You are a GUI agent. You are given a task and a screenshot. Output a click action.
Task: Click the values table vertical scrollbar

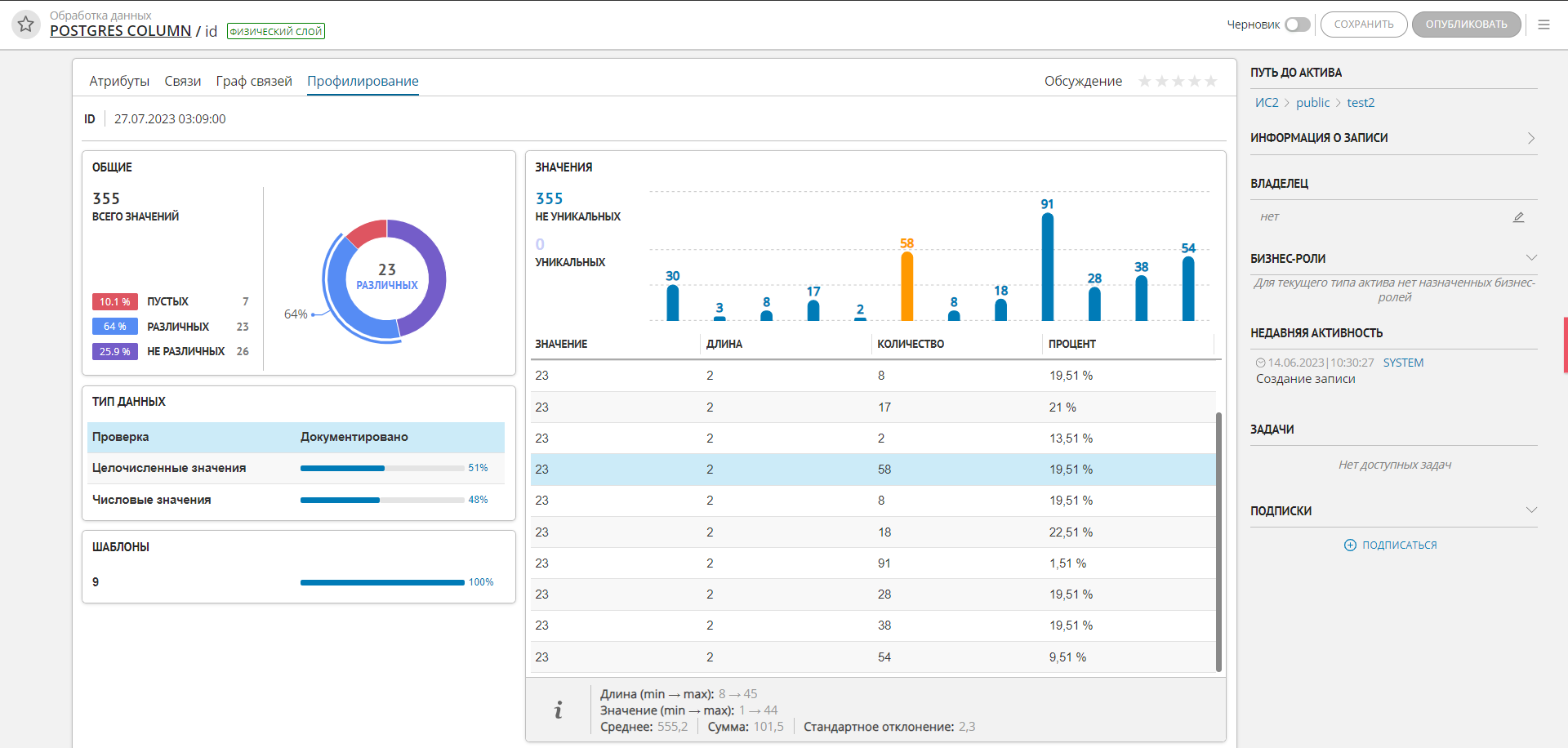(x=1218, y=539)
